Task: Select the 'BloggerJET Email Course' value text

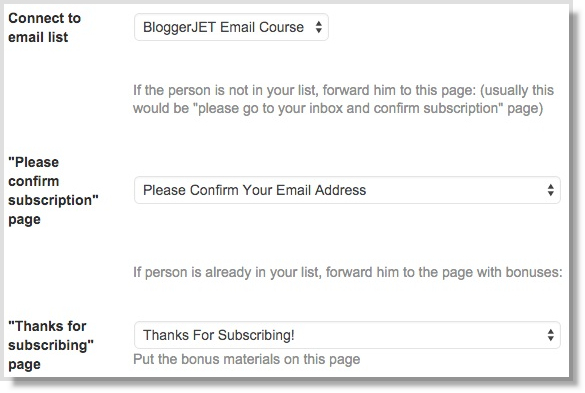Action: click(223, 27)
